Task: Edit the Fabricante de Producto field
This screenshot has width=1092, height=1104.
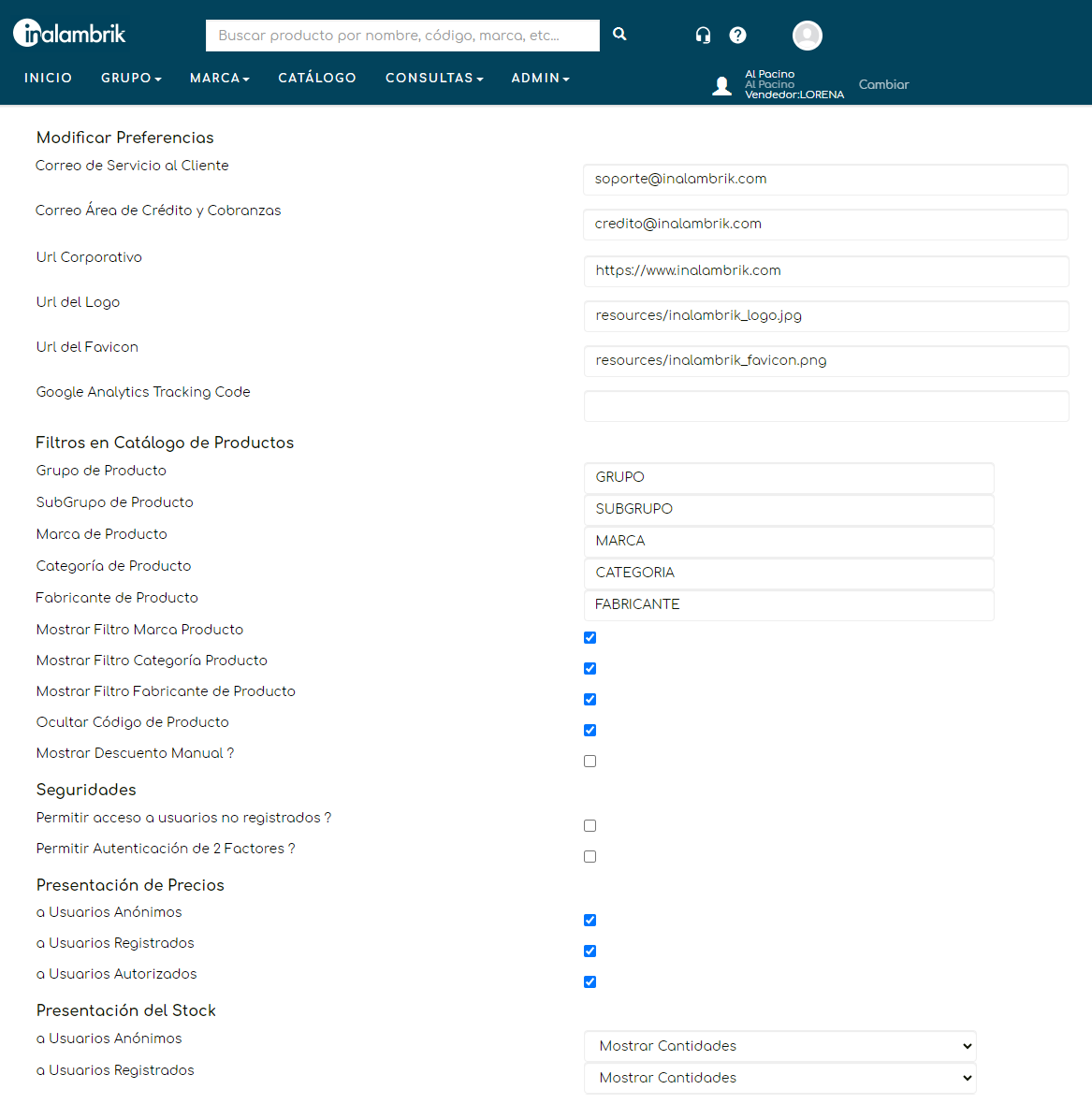Action: (789, 604)
